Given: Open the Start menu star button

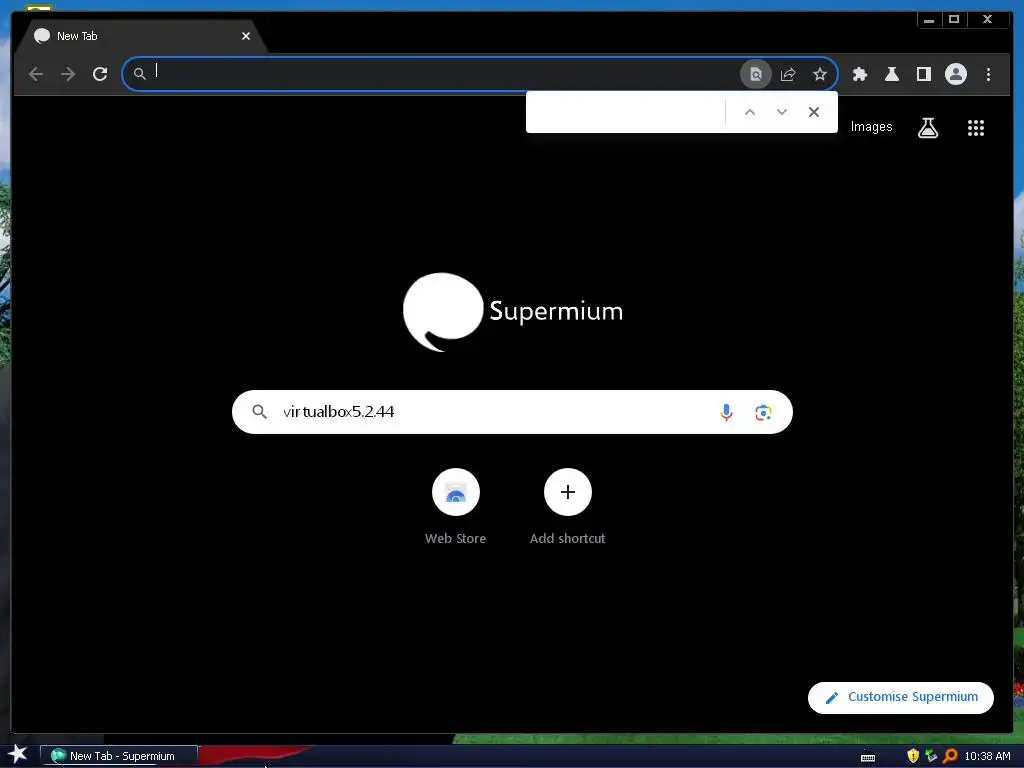Looking at the screenshot, I should tap(18, 754).
